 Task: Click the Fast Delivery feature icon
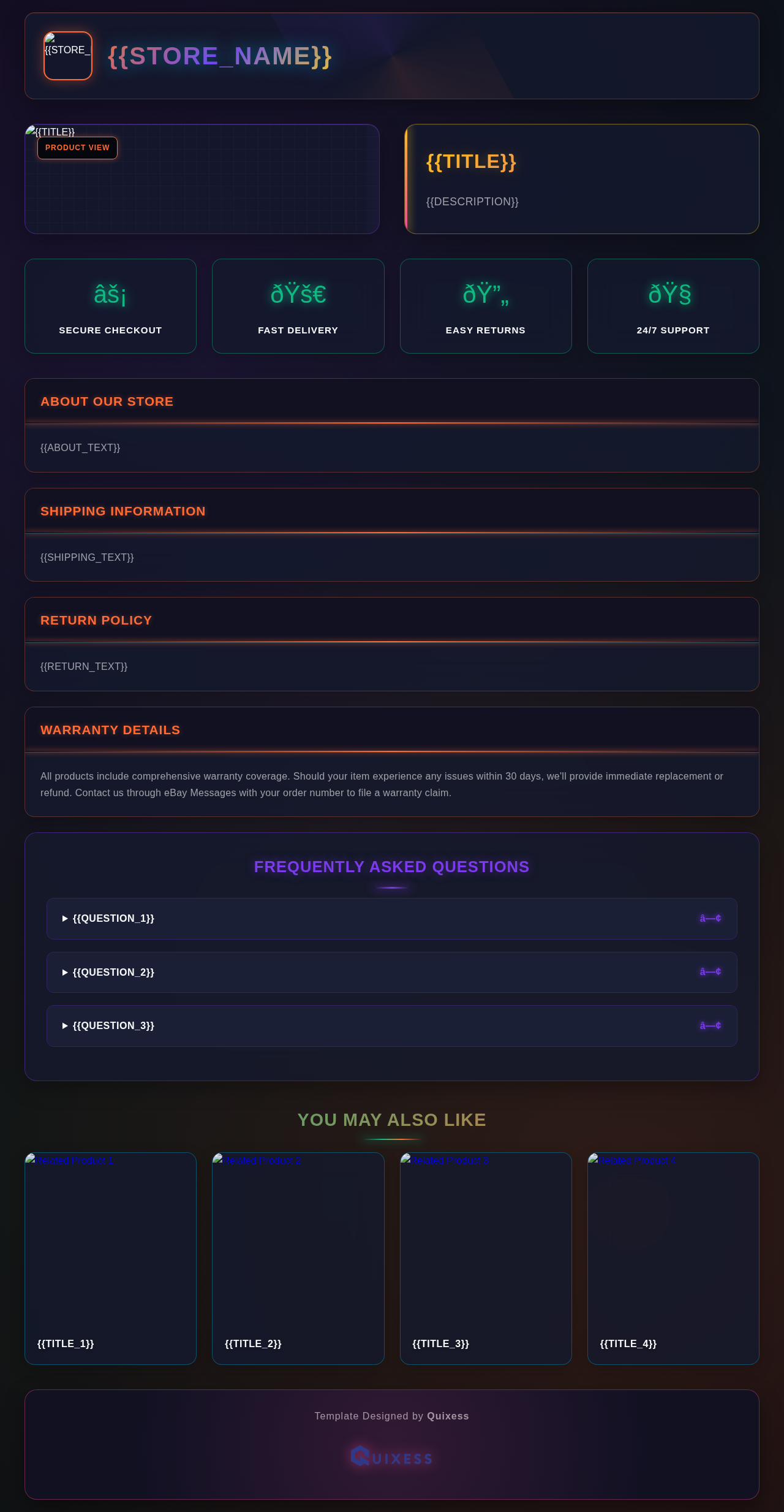pos(298,295)
